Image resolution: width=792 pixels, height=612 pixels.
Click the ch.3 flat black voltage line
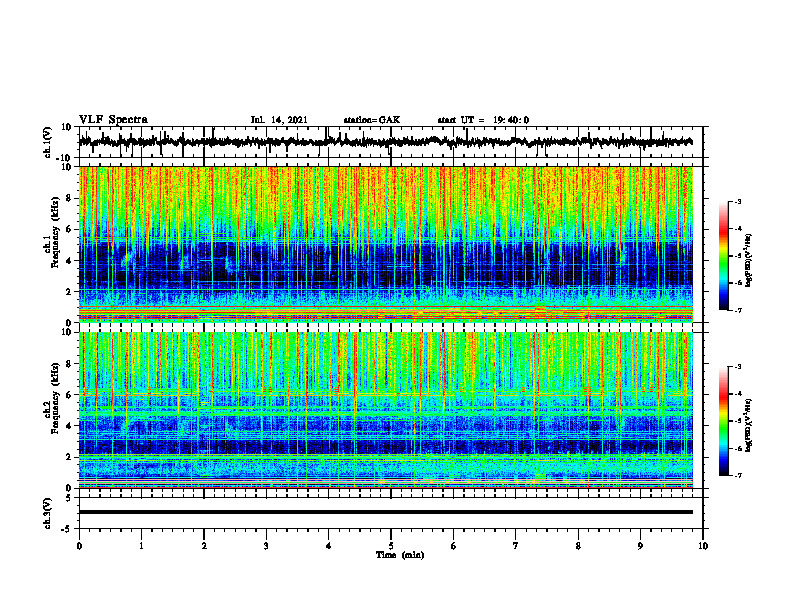click(386, 512)
